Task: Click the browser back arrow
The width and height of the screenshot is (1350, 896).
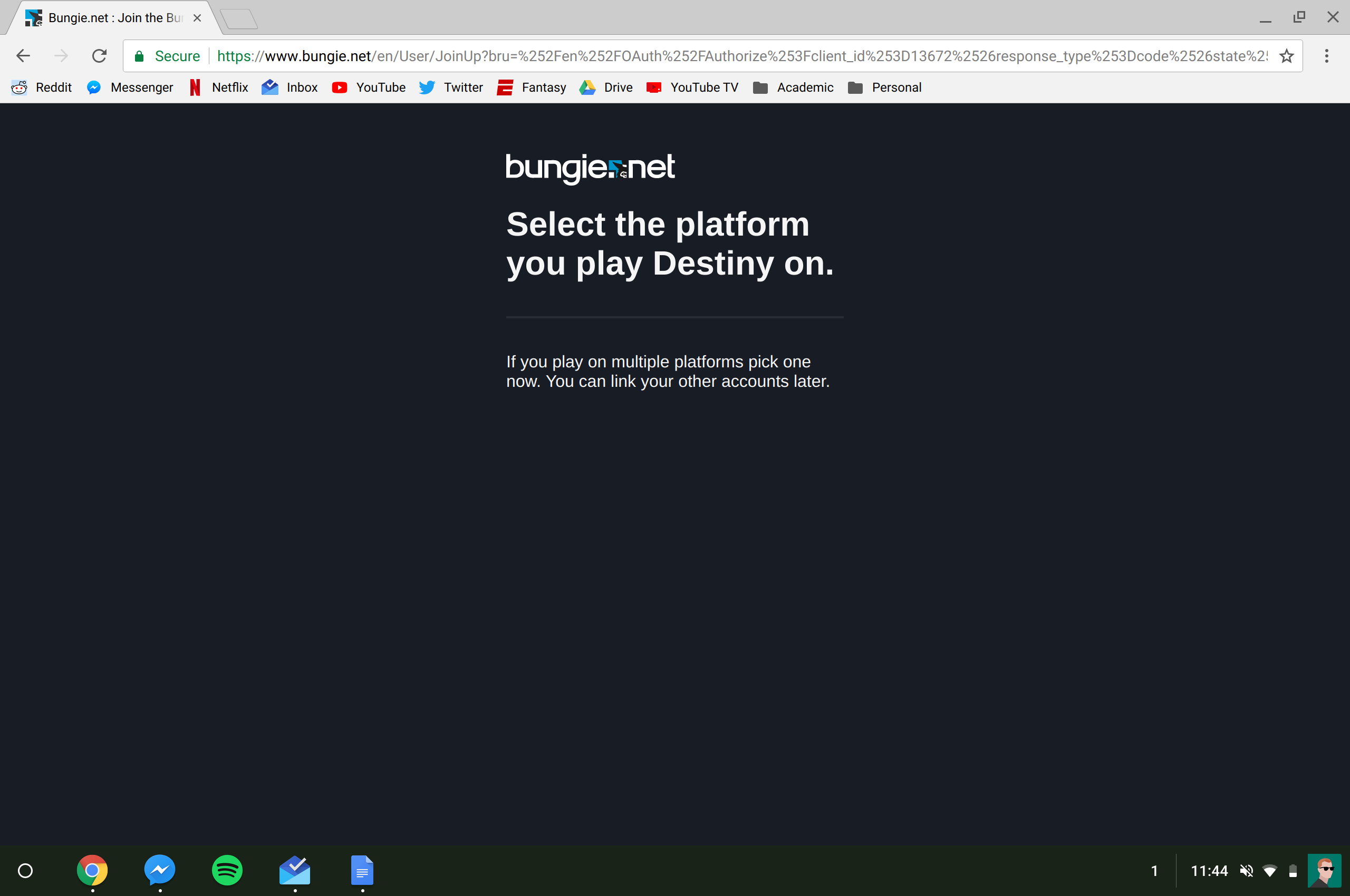Action: pyautogui.click(x=23, y=55)
